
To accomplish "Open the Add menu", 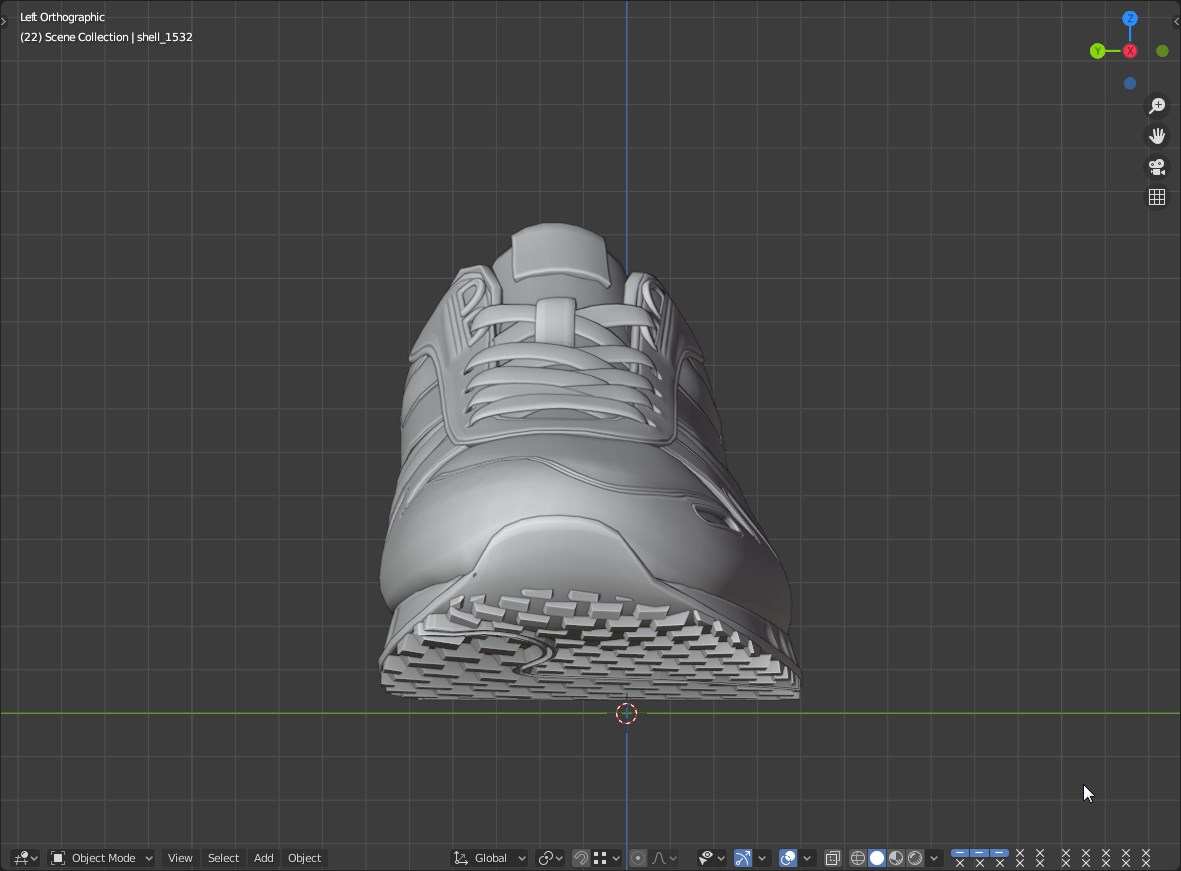I will click(x=263, y=858).
